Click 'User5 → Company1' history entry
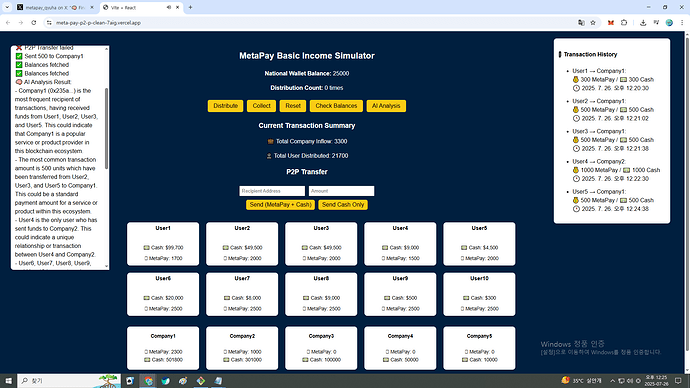 (x=613, y=200)
